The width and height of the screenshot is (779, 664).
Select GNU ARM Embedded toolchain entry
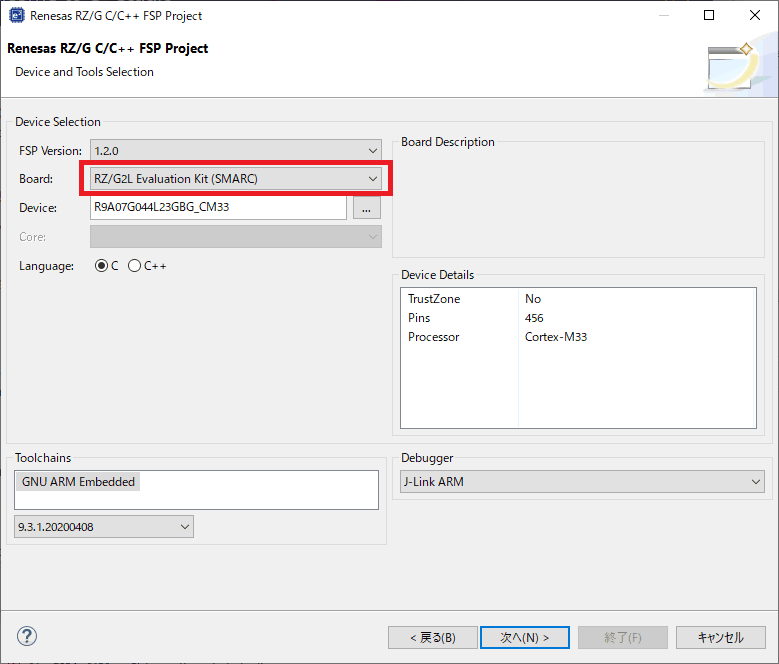pos(78,482)
